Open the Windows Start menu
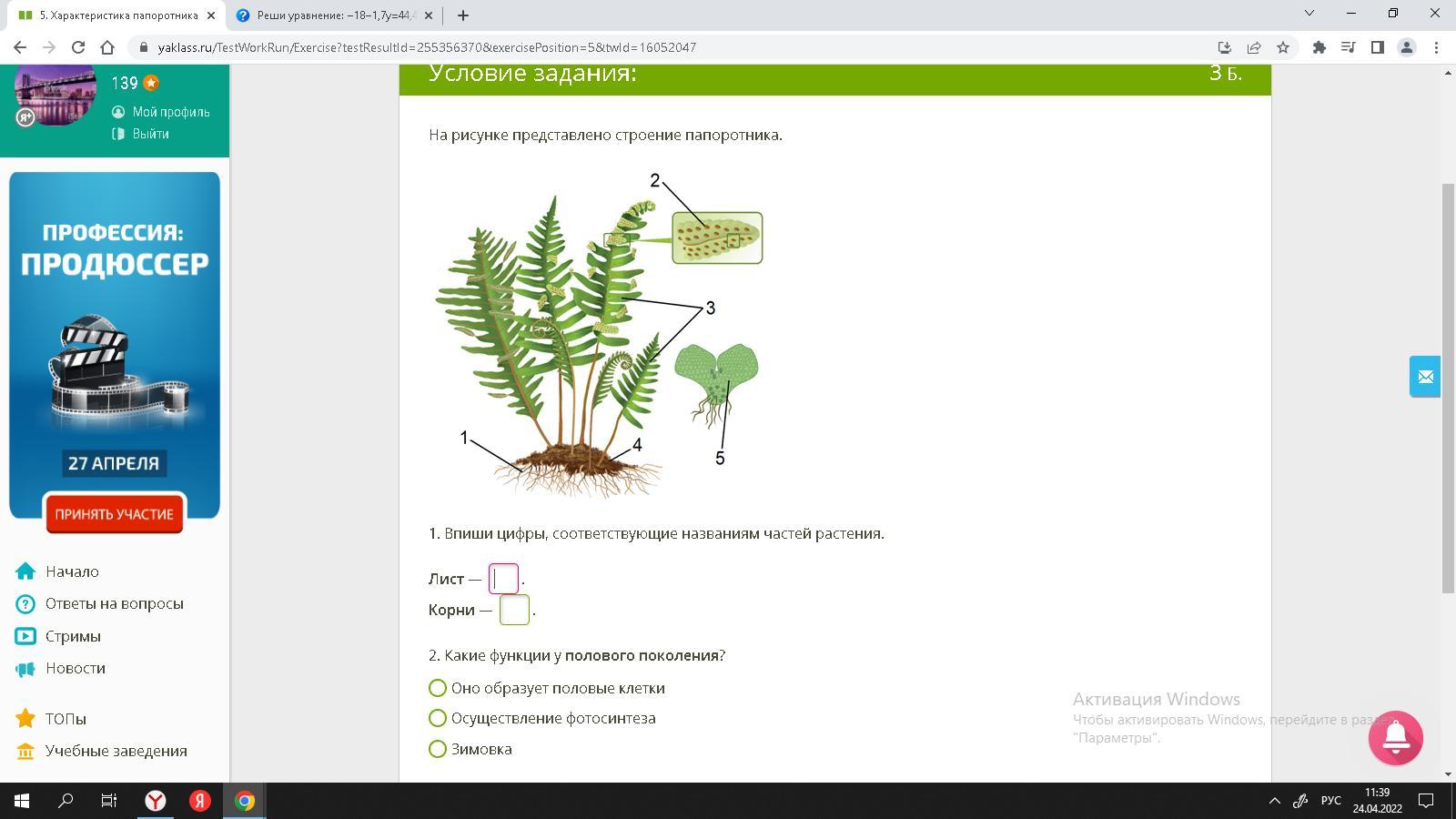 click(22, 801)
